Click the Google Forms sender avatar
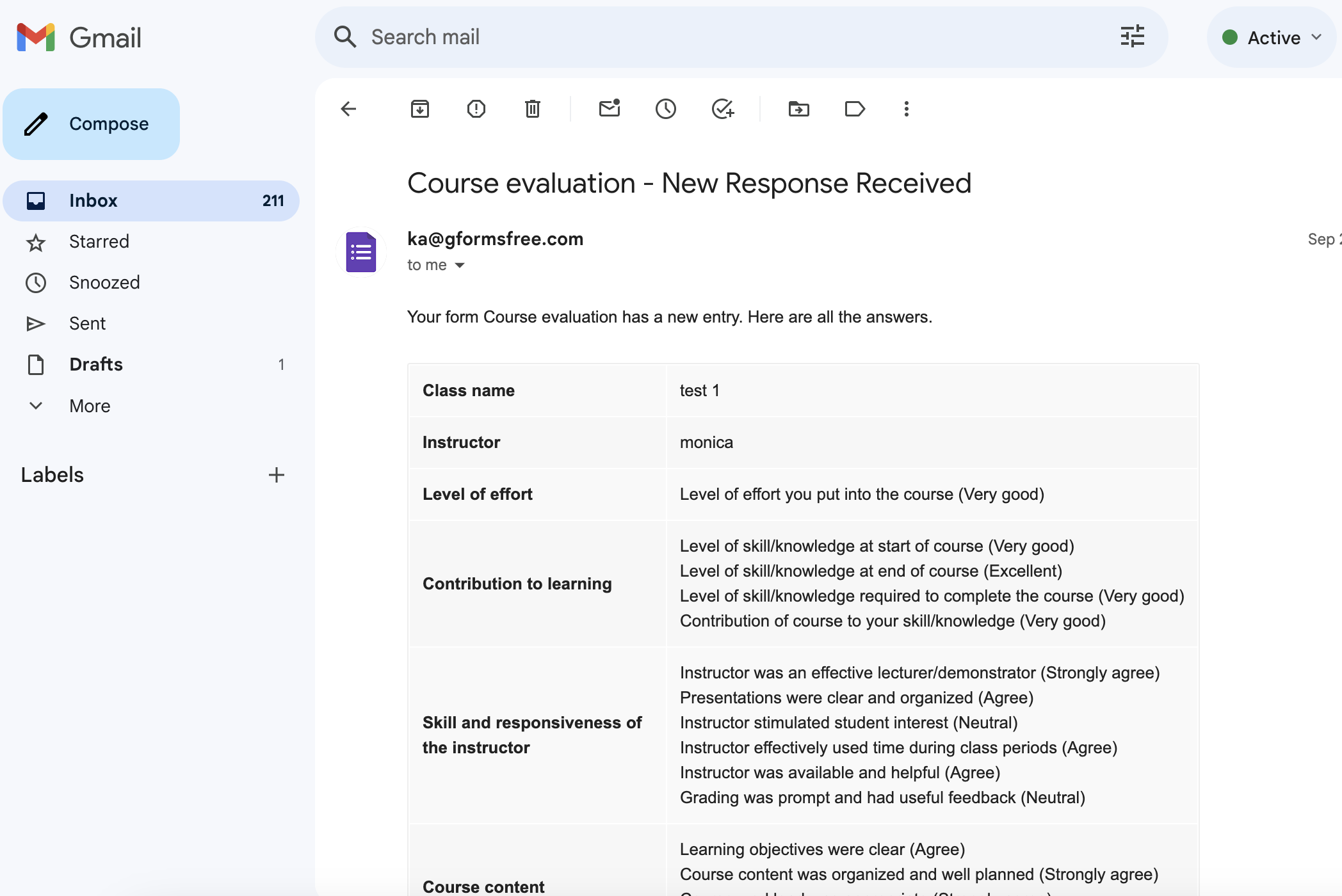This screenshot has width=1342, height=896. point(361,252)
